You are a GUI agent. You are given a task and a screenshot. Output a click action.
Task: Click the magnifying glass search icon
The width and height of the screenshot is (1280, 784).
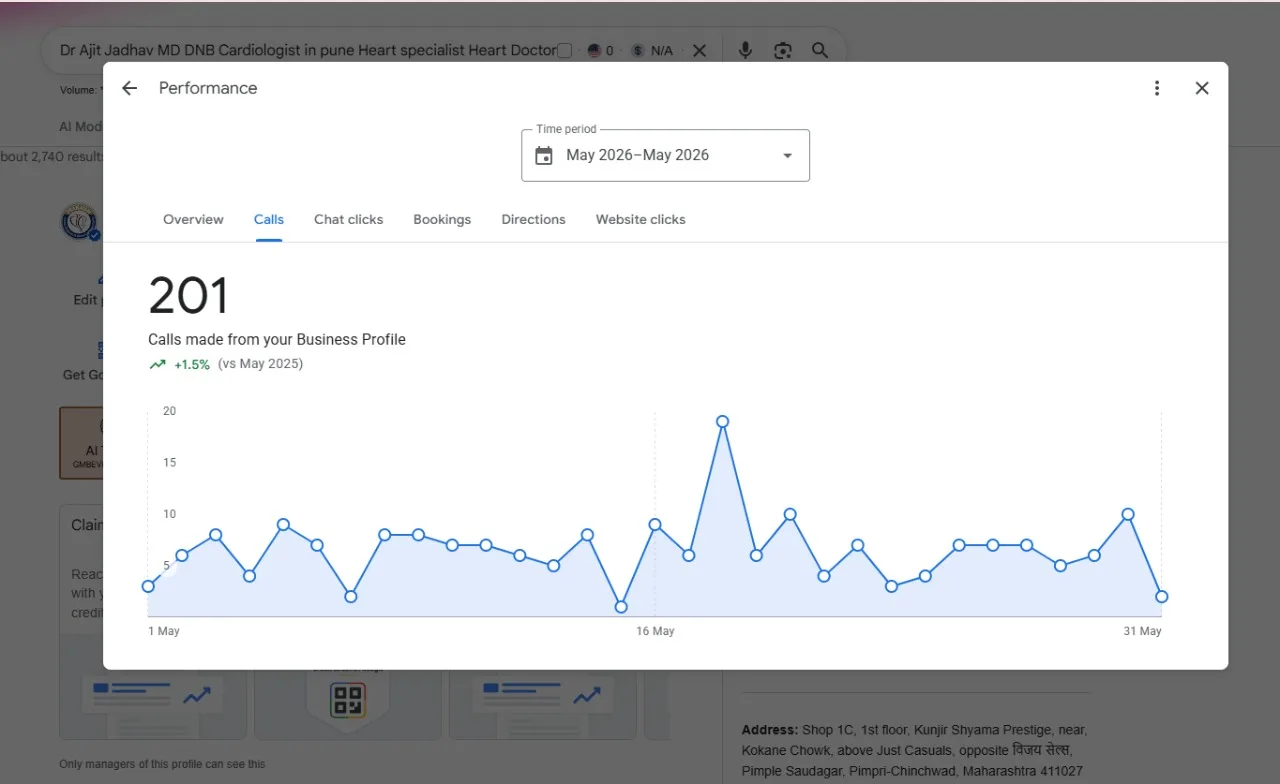coord(820,50)
